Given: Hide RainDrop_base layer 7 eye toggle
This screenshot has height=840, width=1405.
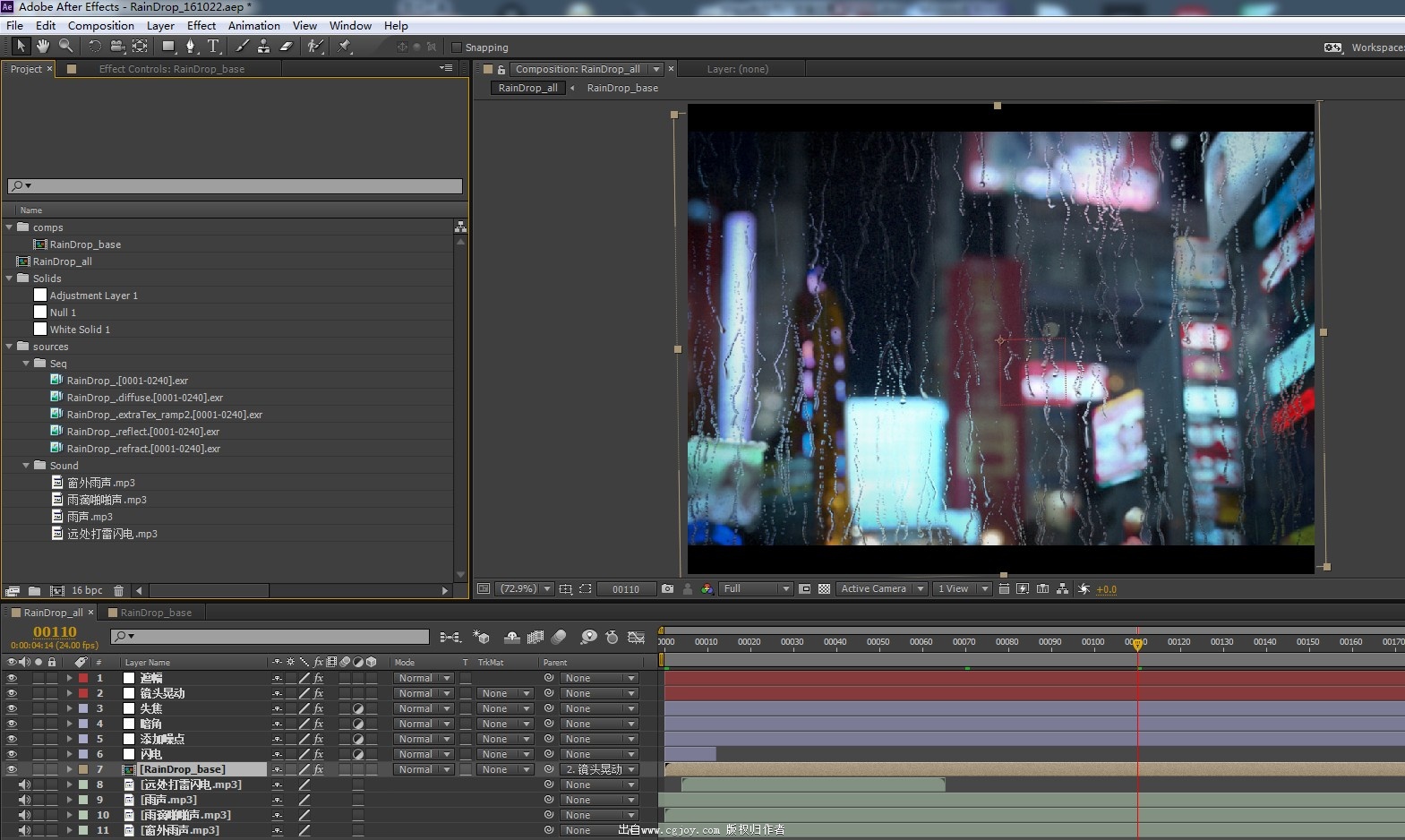Looking at the screenshot, I should [x=12, y=770].
